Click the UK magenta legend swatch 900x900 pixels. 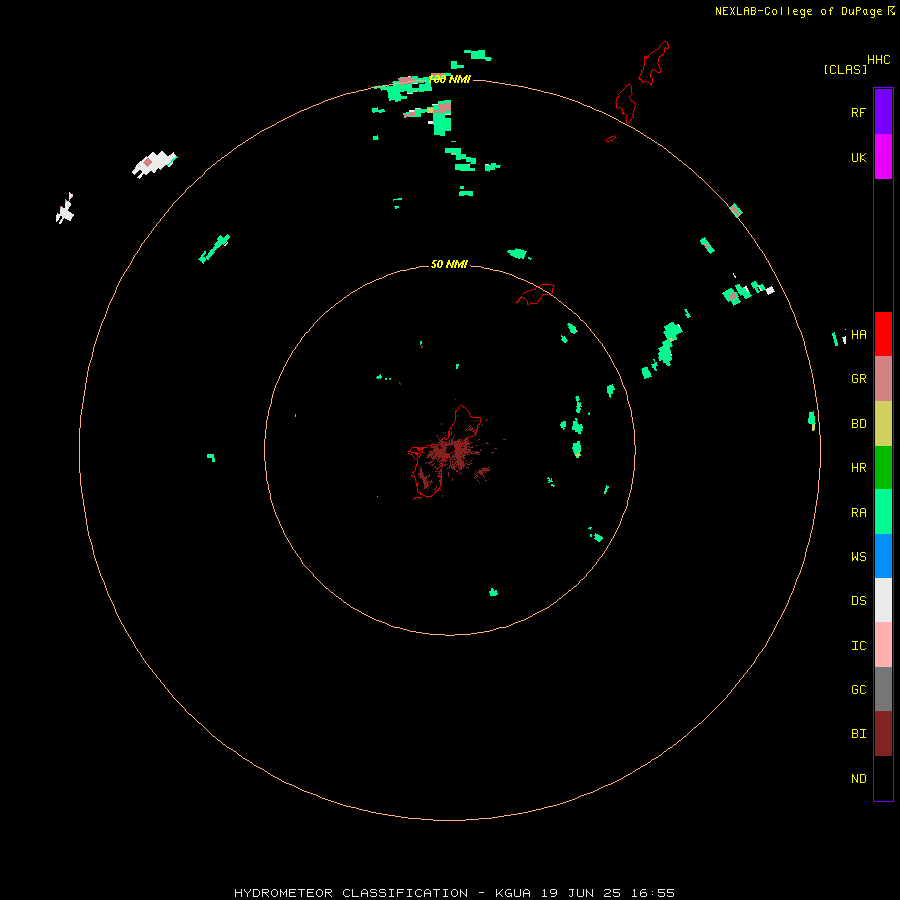[x=883, y=157]
